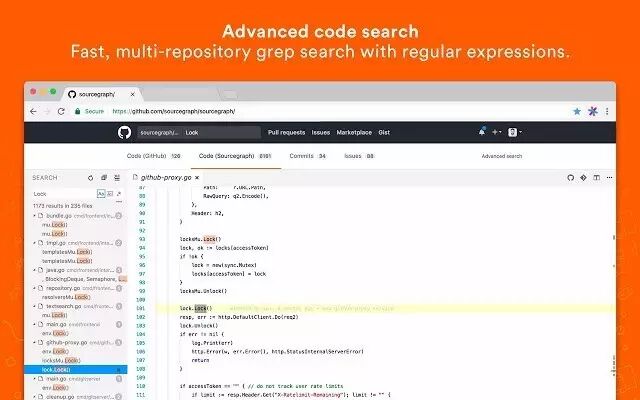Collapse the repository.go result group
640x400 pixels.
[34, 288]
